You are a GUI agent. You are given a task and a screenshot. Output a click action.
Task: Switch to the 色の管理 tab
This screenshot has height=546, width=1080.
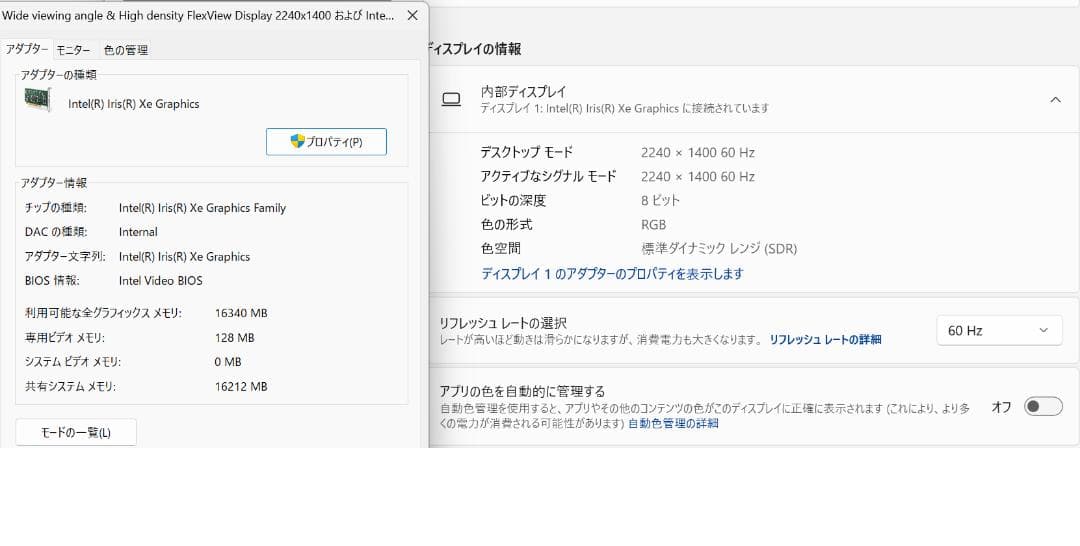125,50
